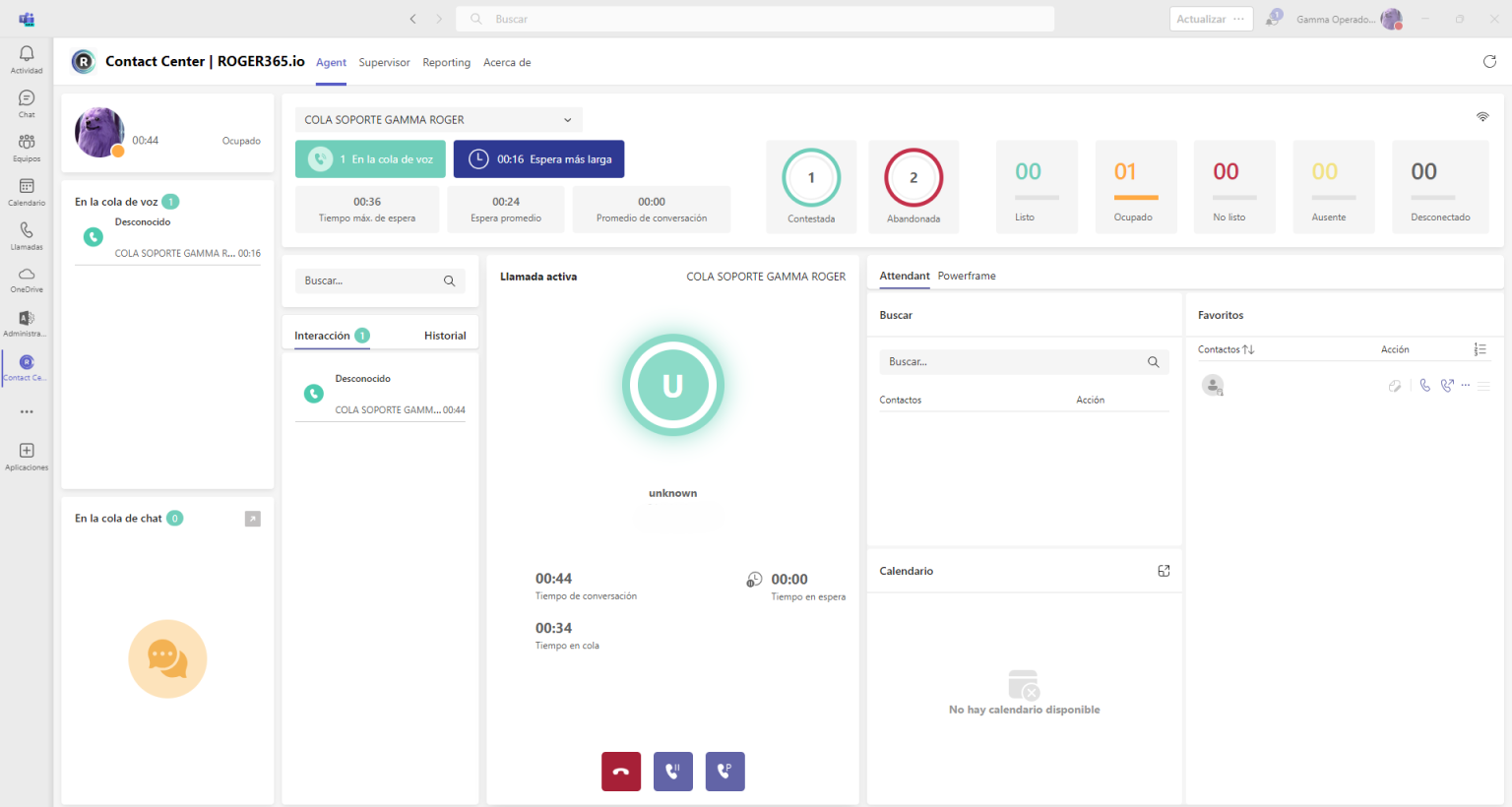This screenshot has height=807, width=1512.
Task: Open the Reporting section
Action: [446, 62]
